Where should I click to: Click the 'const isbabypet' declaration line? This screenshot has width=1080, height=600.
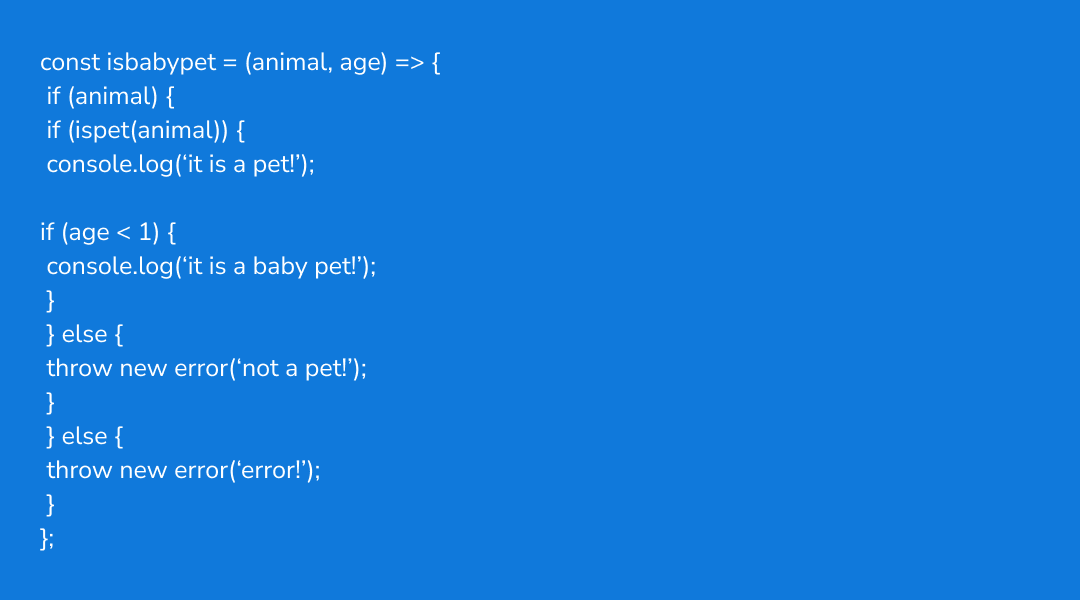pyautogui.click(x=240, y=63)
